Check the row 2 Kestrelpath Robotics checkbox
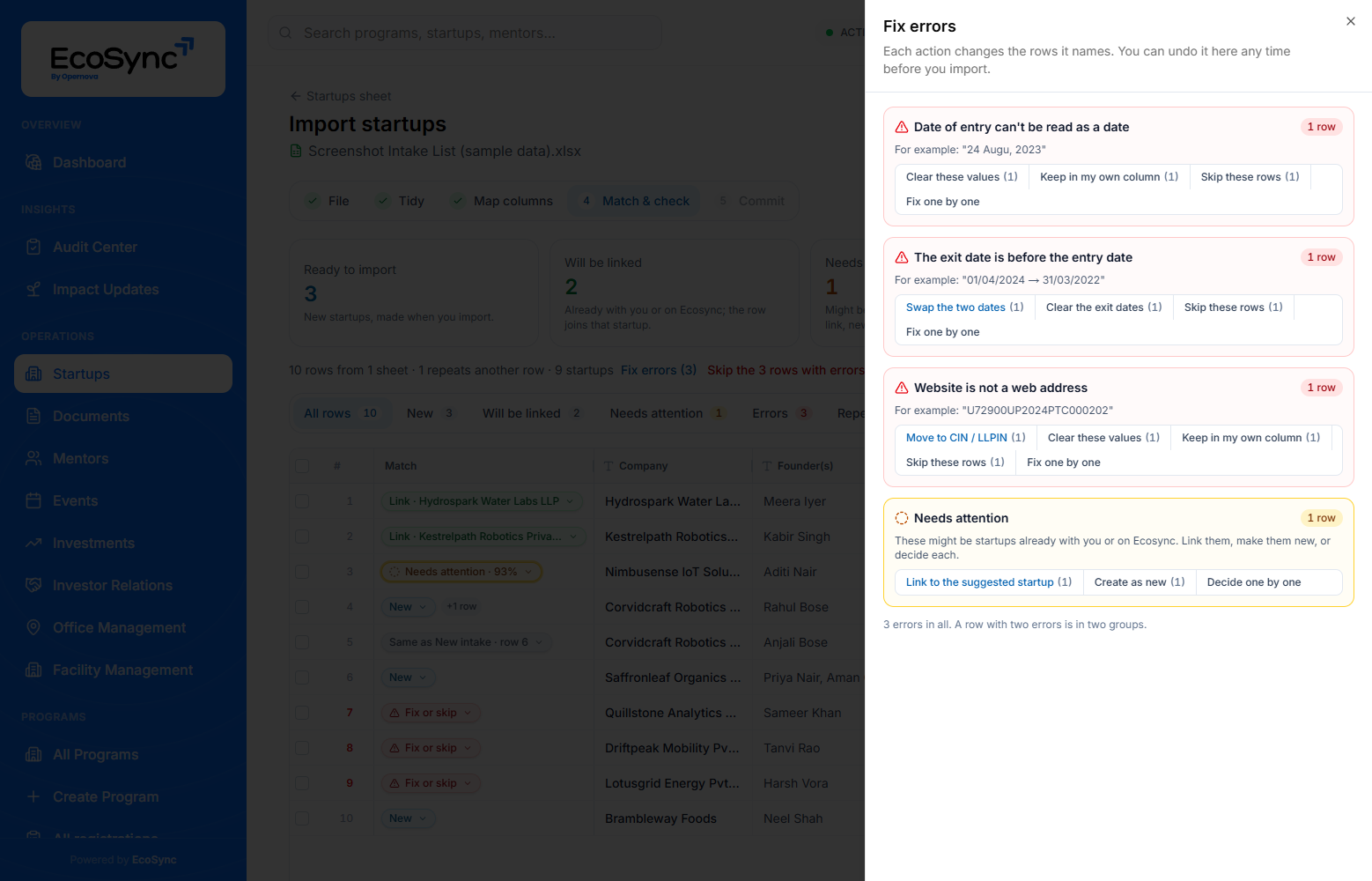This screenshot has height=881, width=1372. pos(302,537)
